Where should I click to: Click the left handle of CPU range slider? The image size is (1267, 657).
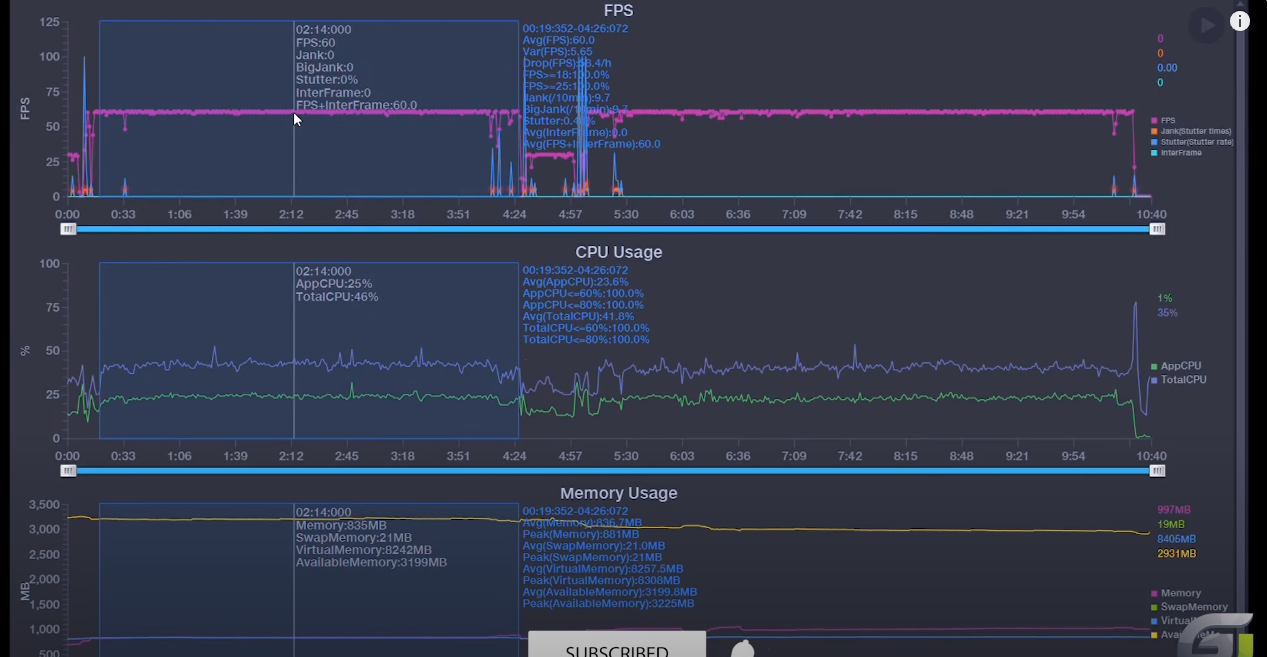[x=68, y=470]
